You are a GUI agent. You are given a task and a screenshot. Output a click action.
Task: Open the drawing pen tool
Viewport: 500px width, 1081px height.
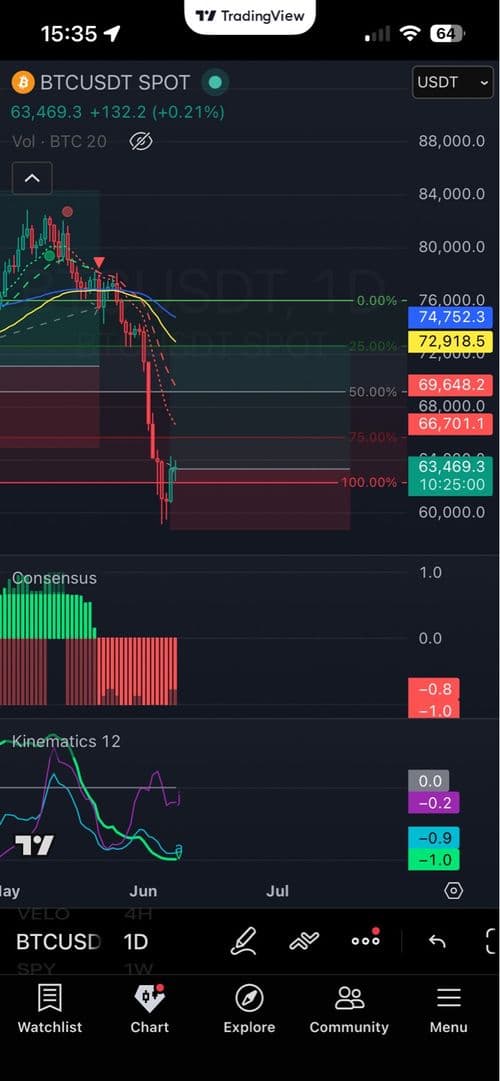tap(244, 941)
